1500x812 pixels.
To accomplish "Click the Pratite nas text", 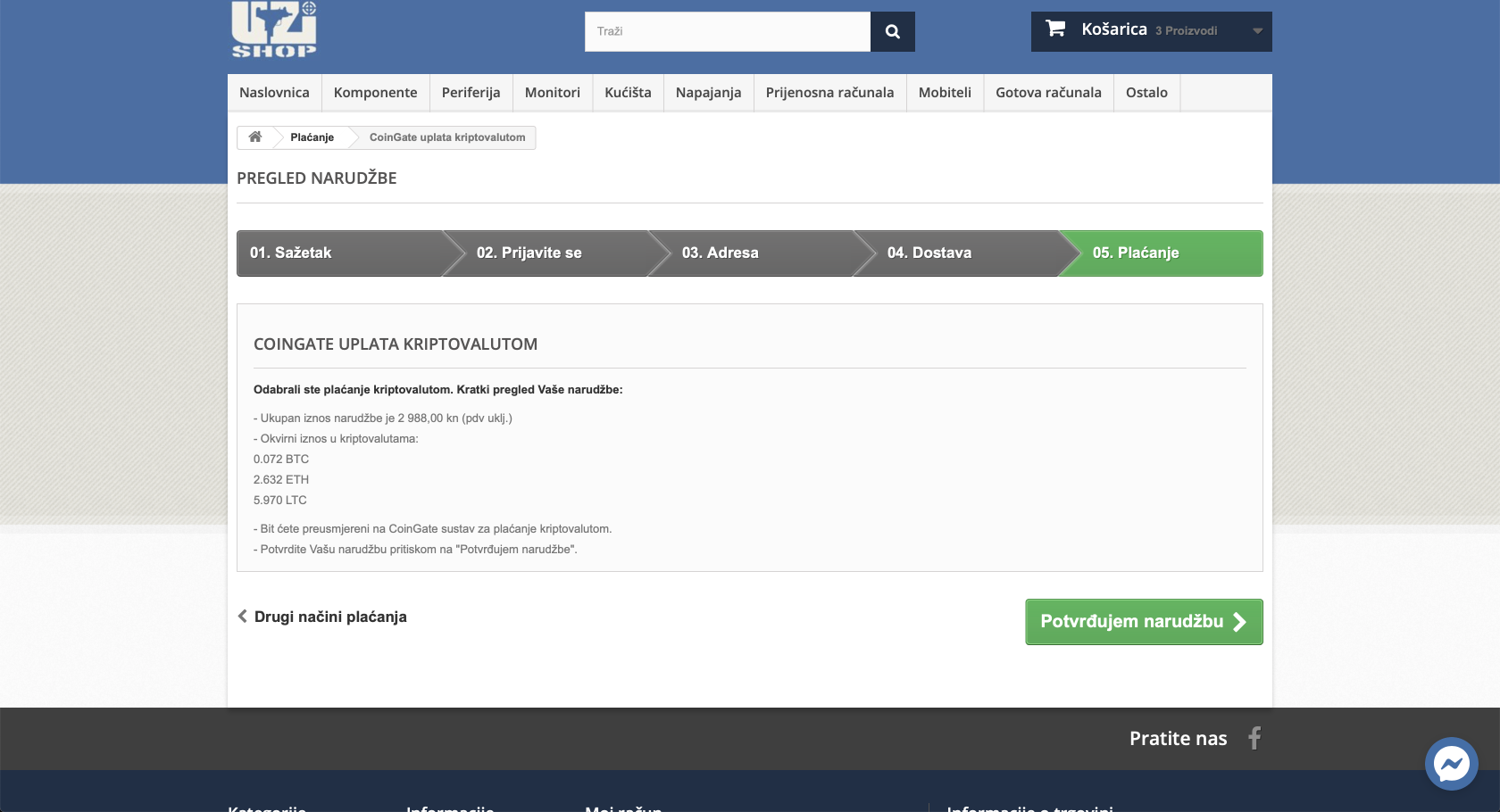I will pos(1179,739).
